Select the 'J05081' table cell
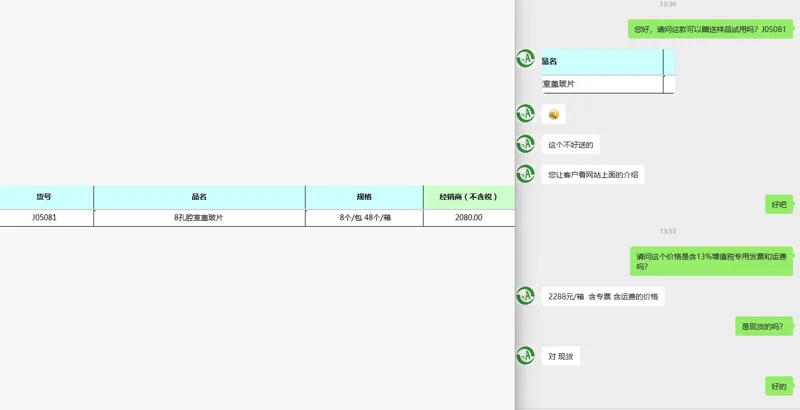Viewport: 800px width, 410px height. click(44, 218)
